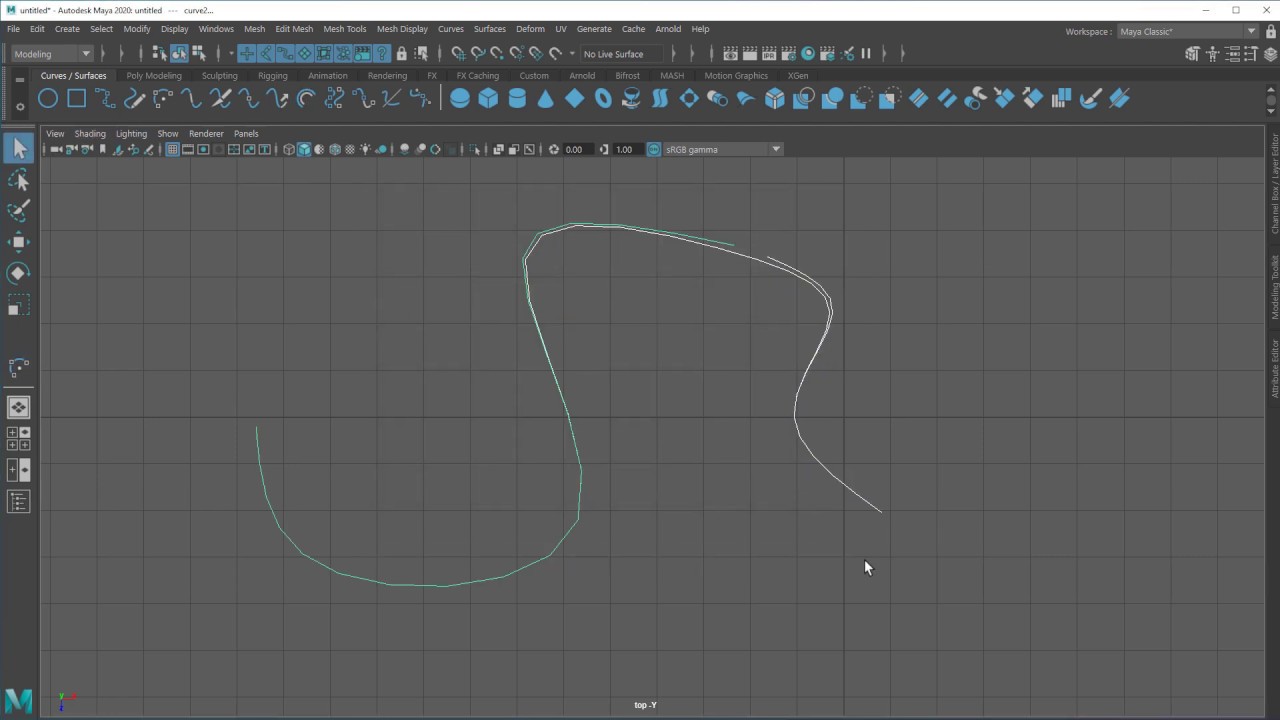This screenshot has width=1280, height=720.
Task: Choose the Scale tool in Tool Box
Action: (19, 304)
